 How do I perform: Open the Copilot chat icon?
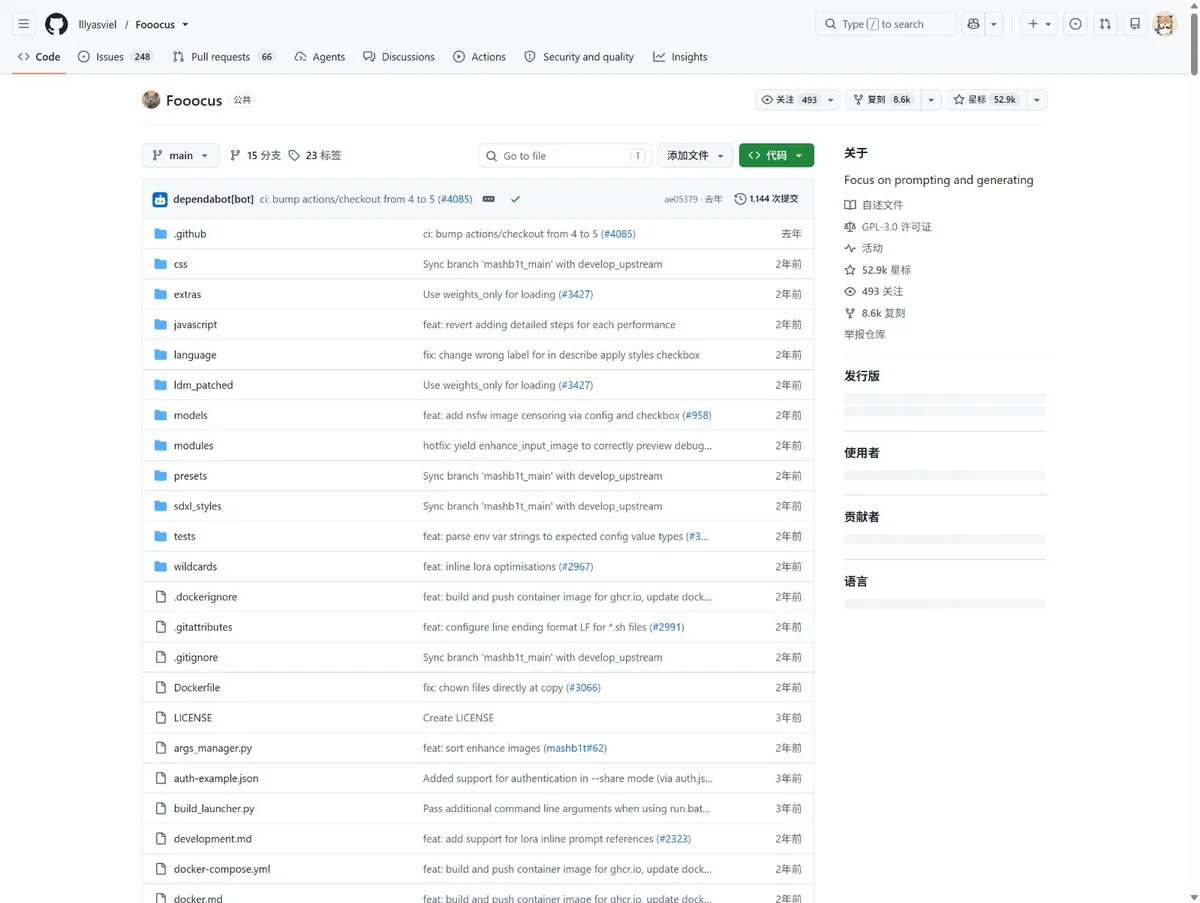click(973, 24)
